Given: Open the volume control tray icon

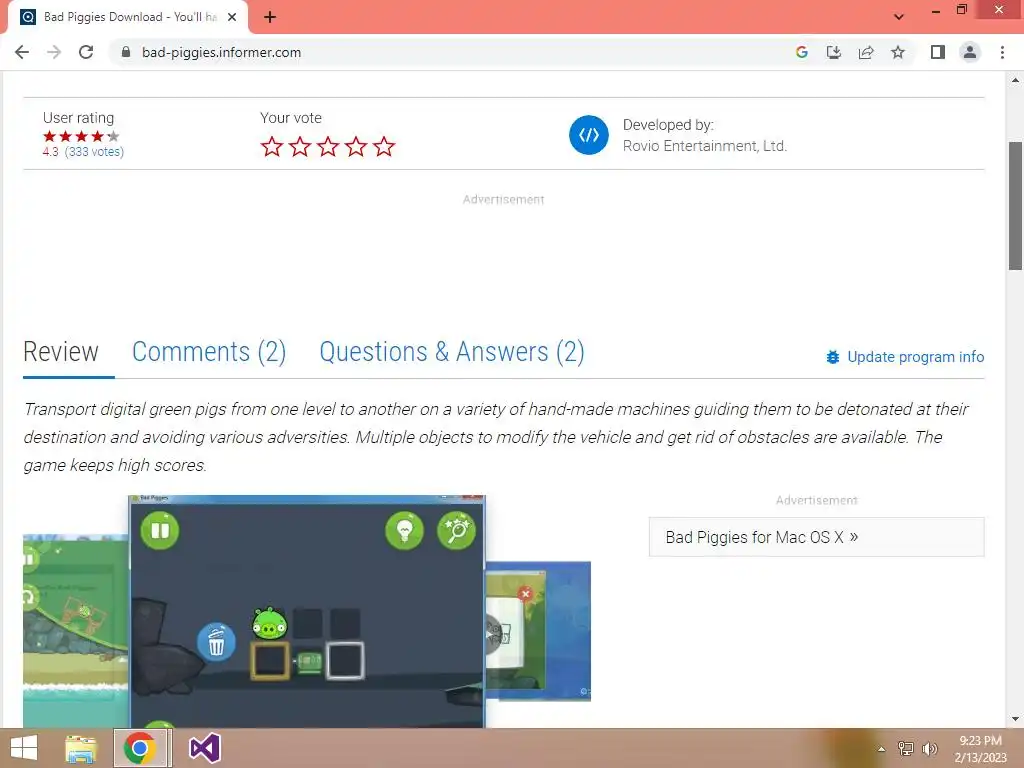Looking at the screenshot, I should [x=929, y=749].
